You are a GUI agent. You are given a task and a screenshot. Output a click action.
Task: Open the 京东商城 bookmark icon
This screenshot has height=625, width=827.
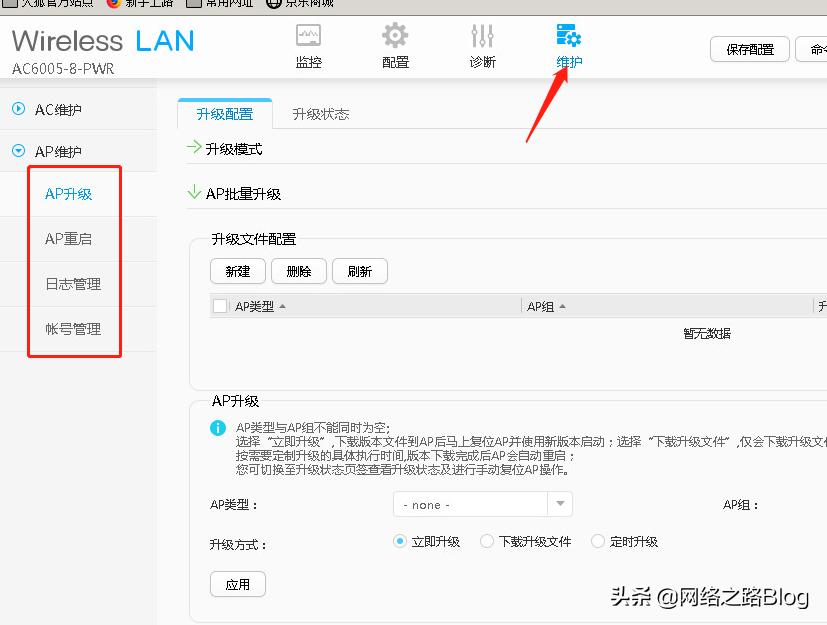tap(274, 4)
